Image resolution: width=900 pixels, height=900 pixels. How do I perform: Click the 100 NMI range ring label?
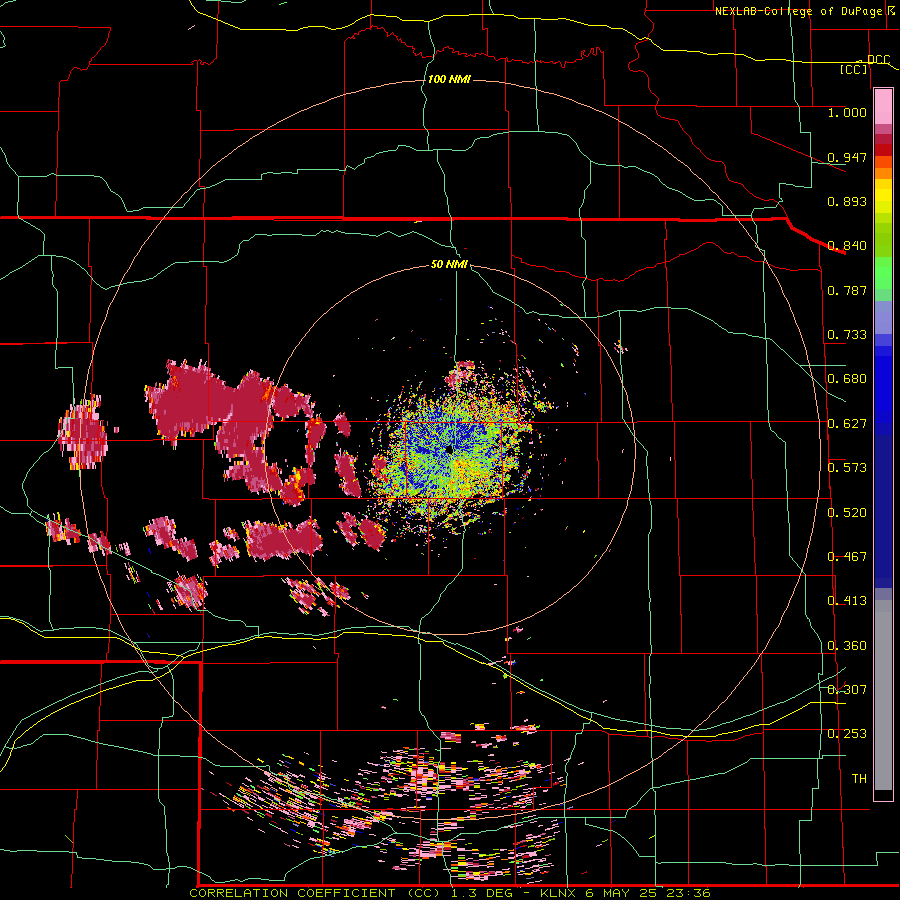pos(449,79)
